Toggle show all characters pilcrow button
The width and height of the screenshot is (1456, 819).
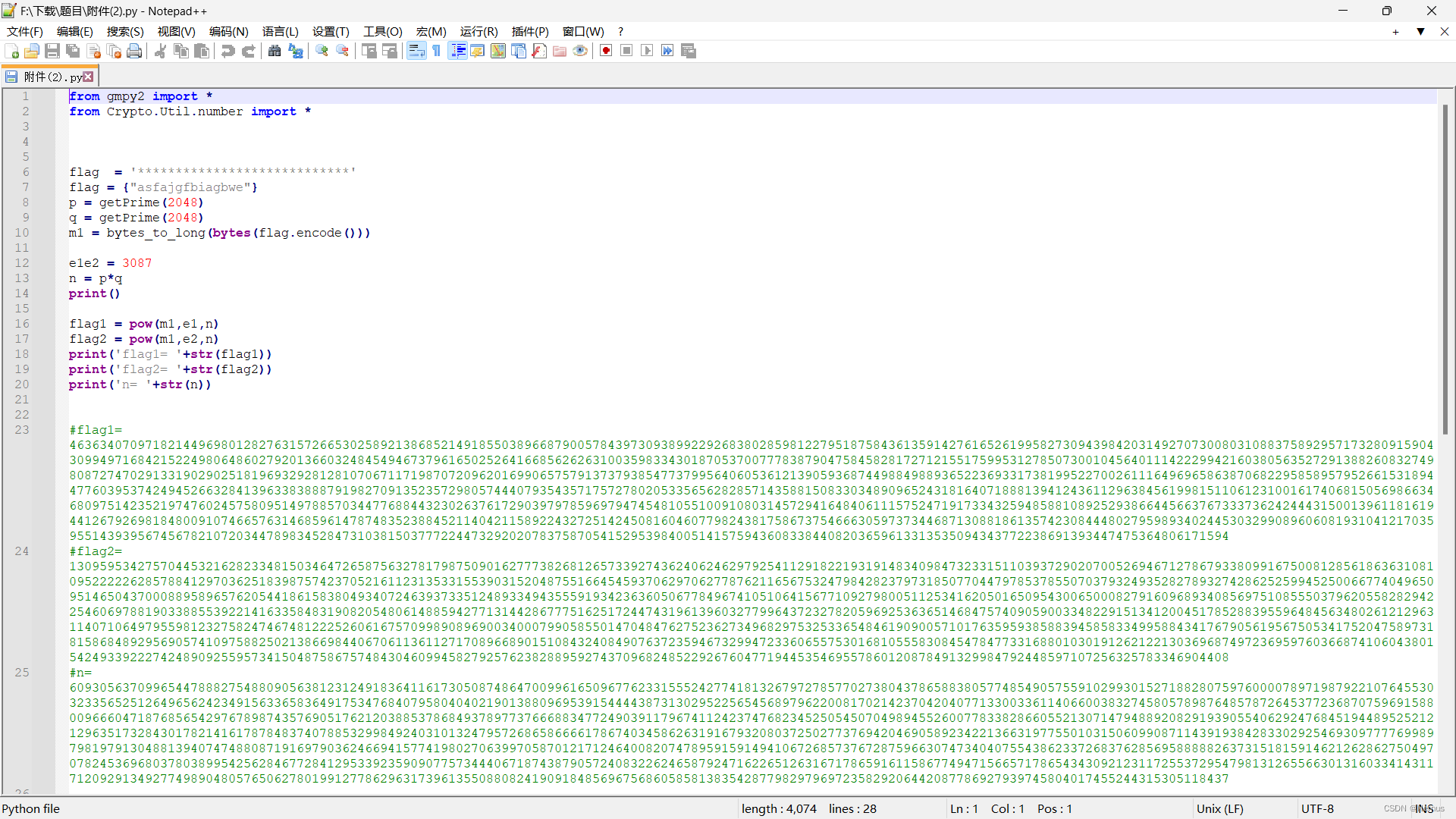(x=437, y=51)
